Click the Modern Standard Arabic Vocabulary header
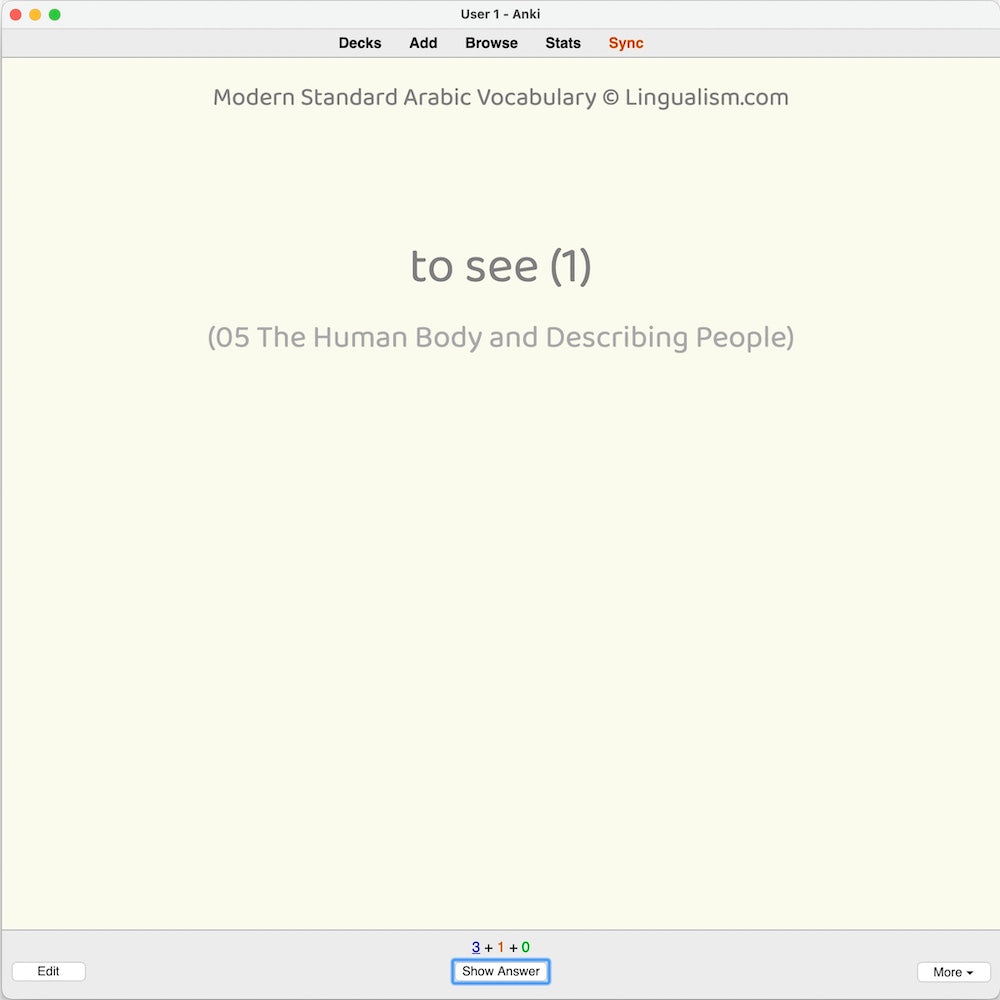The height and width of the screenshot is (1000, 1000). pos(404,98)
